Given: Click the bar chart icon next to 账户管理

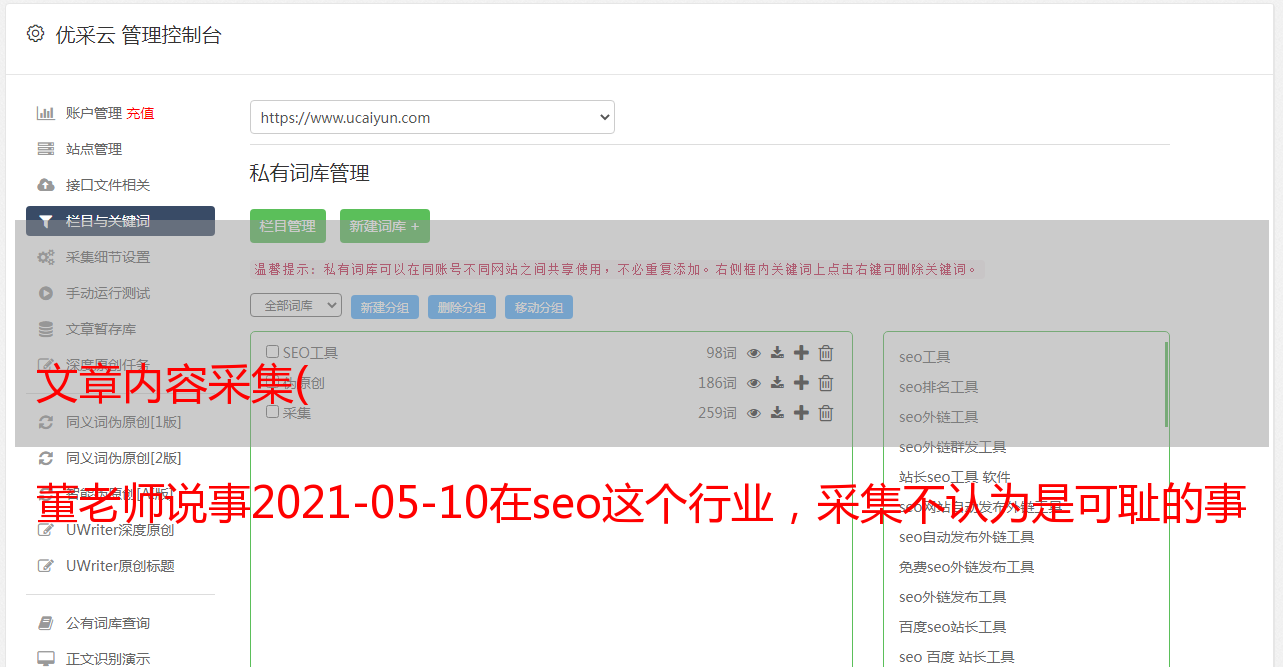Looking at the screenshot, I should coord(46,113).
